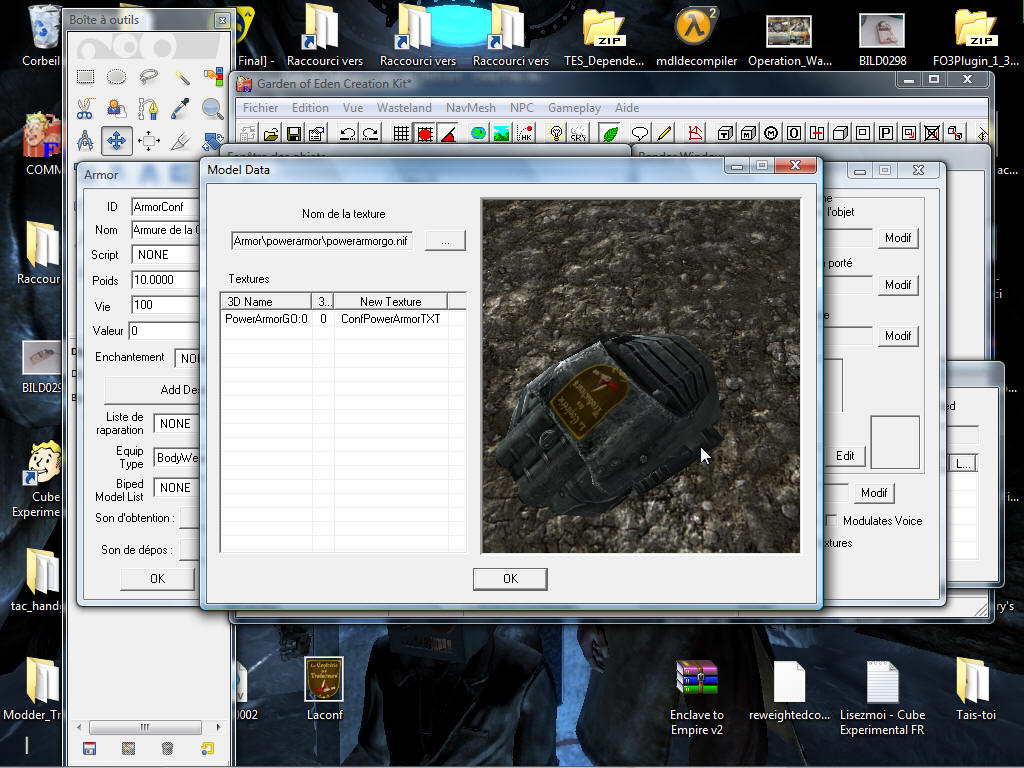Open the Biped Model List dropdown
This screenshot has width=1024, height=768.
(176, 487)
